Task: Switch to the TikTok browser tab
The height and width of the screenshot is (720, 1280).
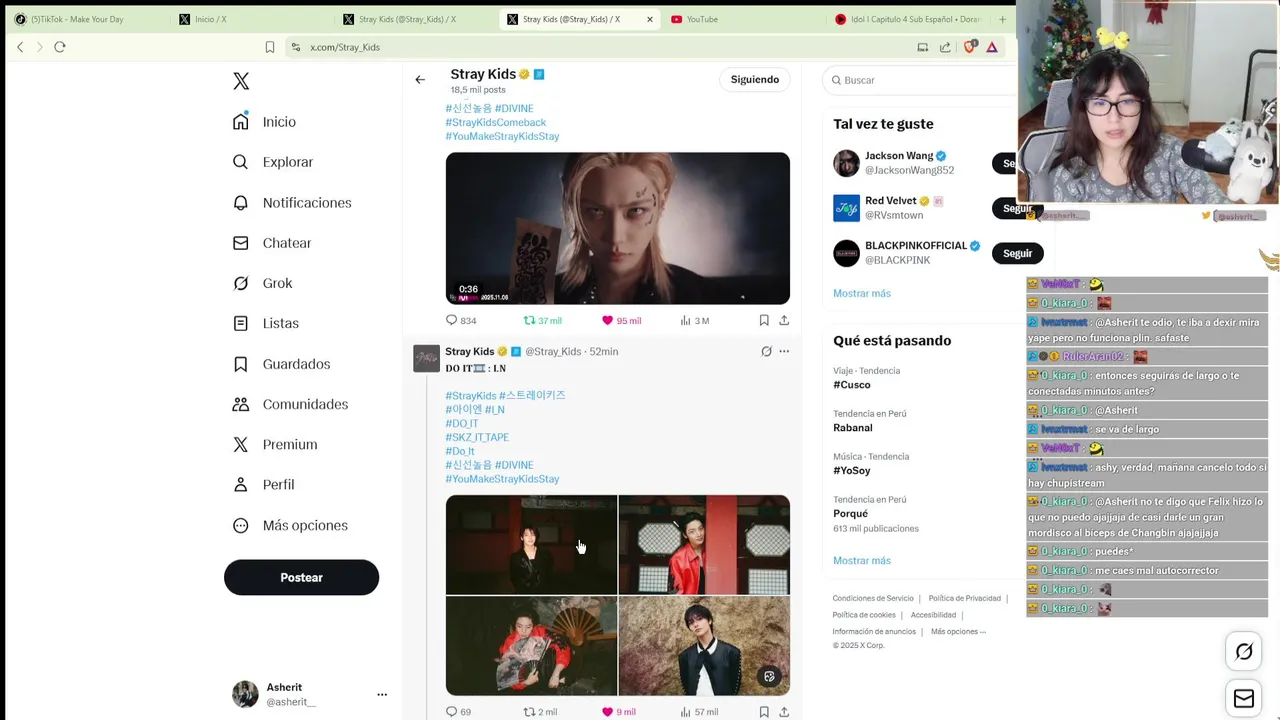Action: click(x=85, y=19)
